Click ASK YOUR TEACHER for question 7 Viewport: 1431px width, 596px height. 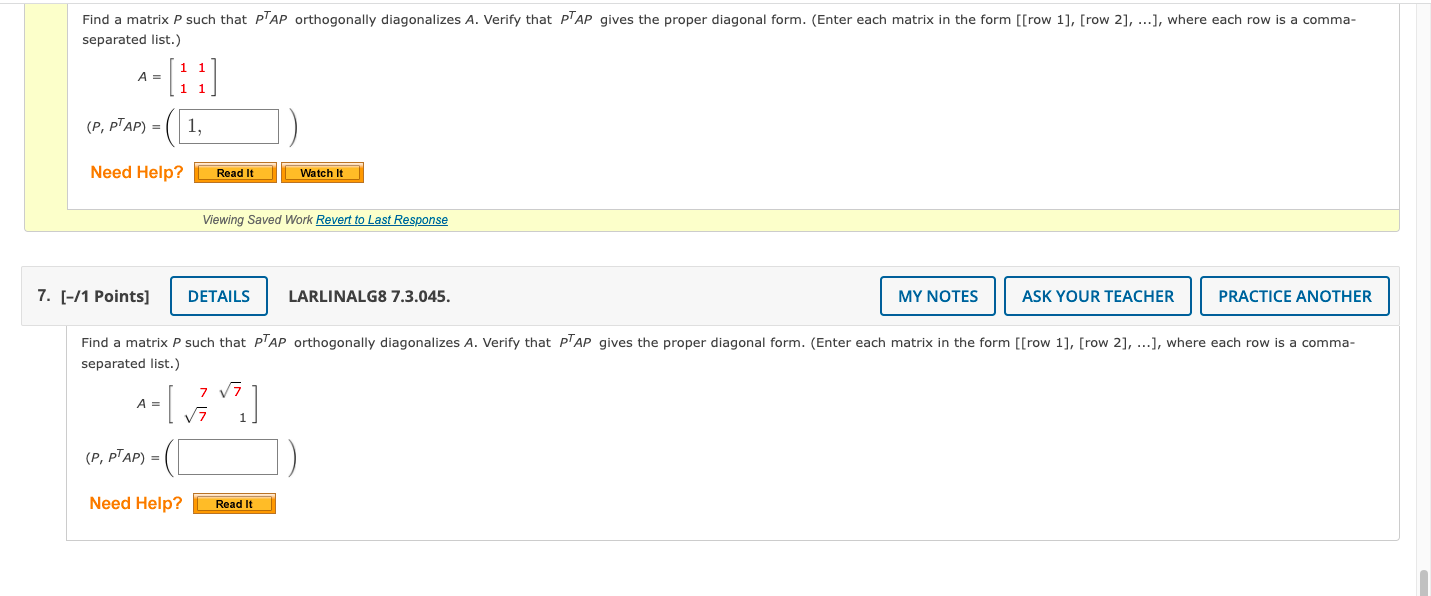coord(1097,295)
